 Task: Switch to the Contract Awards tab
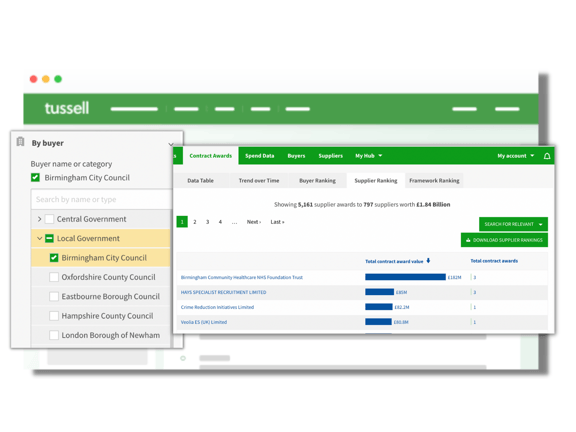click(211, 156)
